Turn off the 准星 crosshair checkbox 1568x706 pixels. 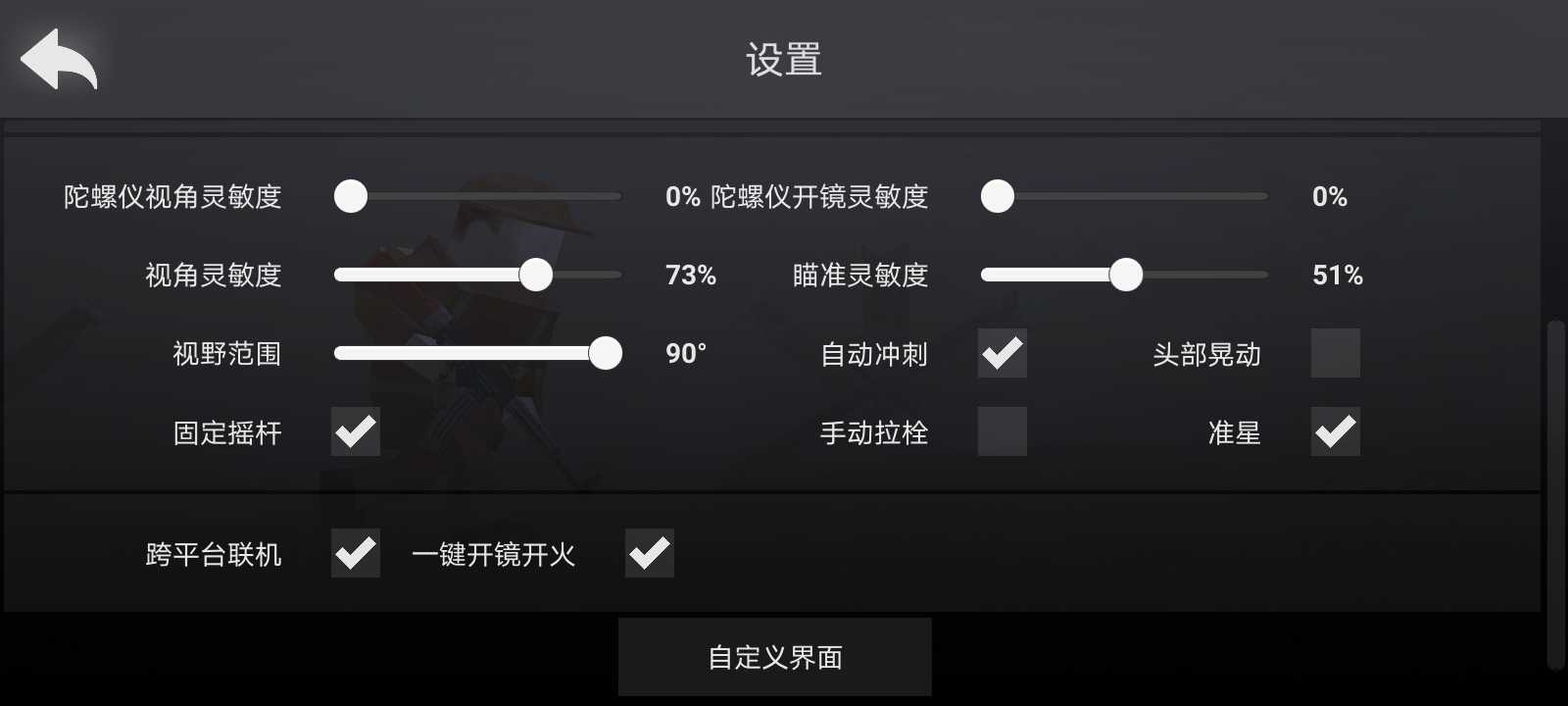[1336, 431]
